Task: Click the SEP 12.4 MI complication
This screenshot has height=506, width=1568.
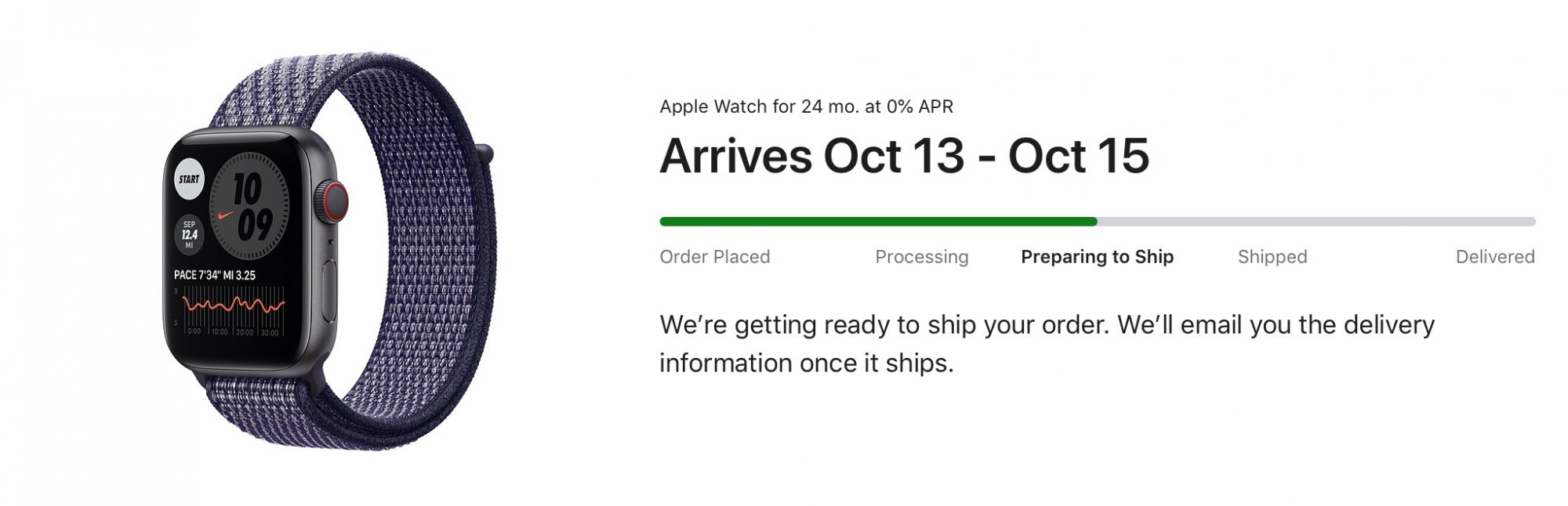Action: (189, 234)
